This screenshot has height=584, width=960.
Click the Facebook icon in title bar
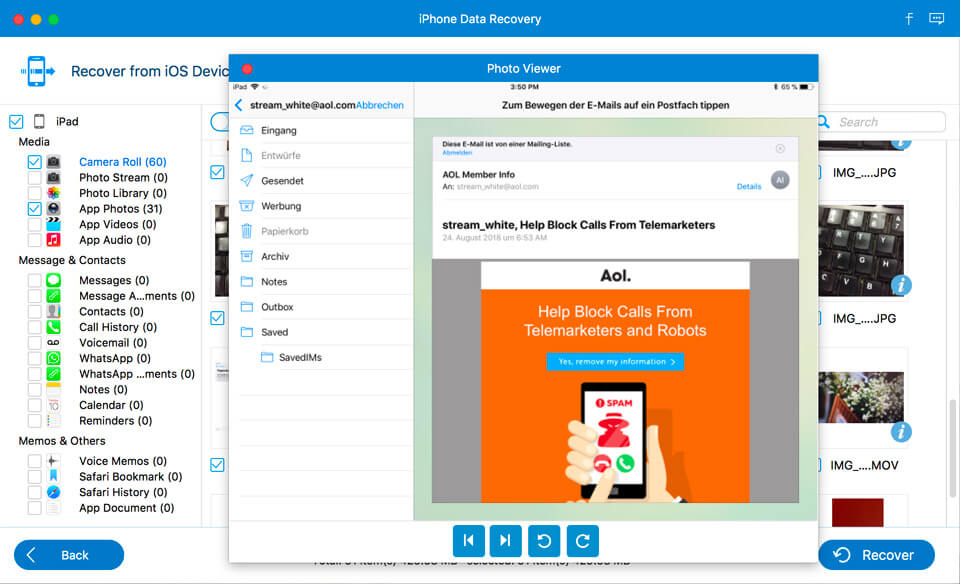point(909,19)
